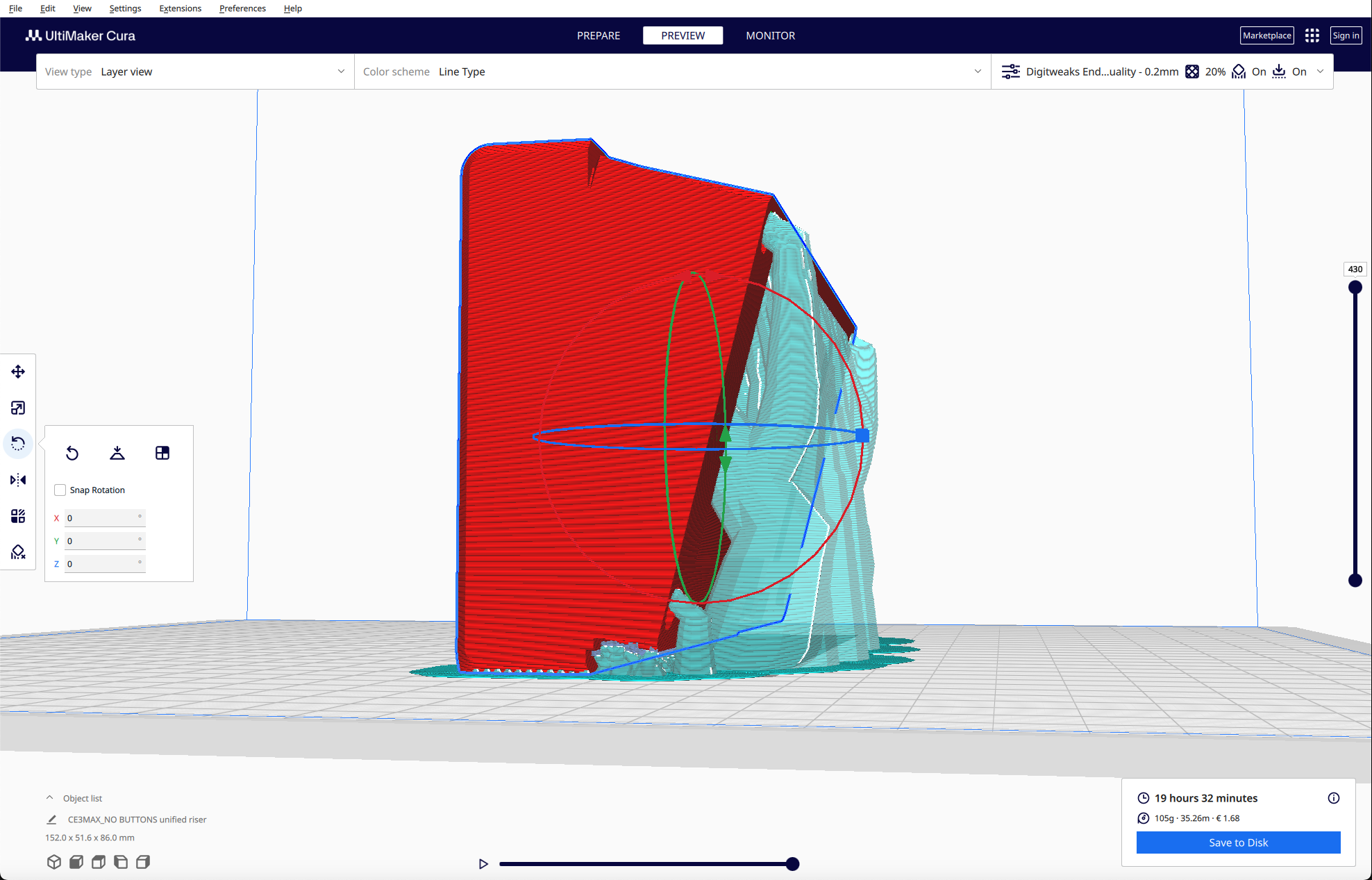Screen dimensions: 1372x880
Task: Open the Marketplace
Action: (1266, 35)
